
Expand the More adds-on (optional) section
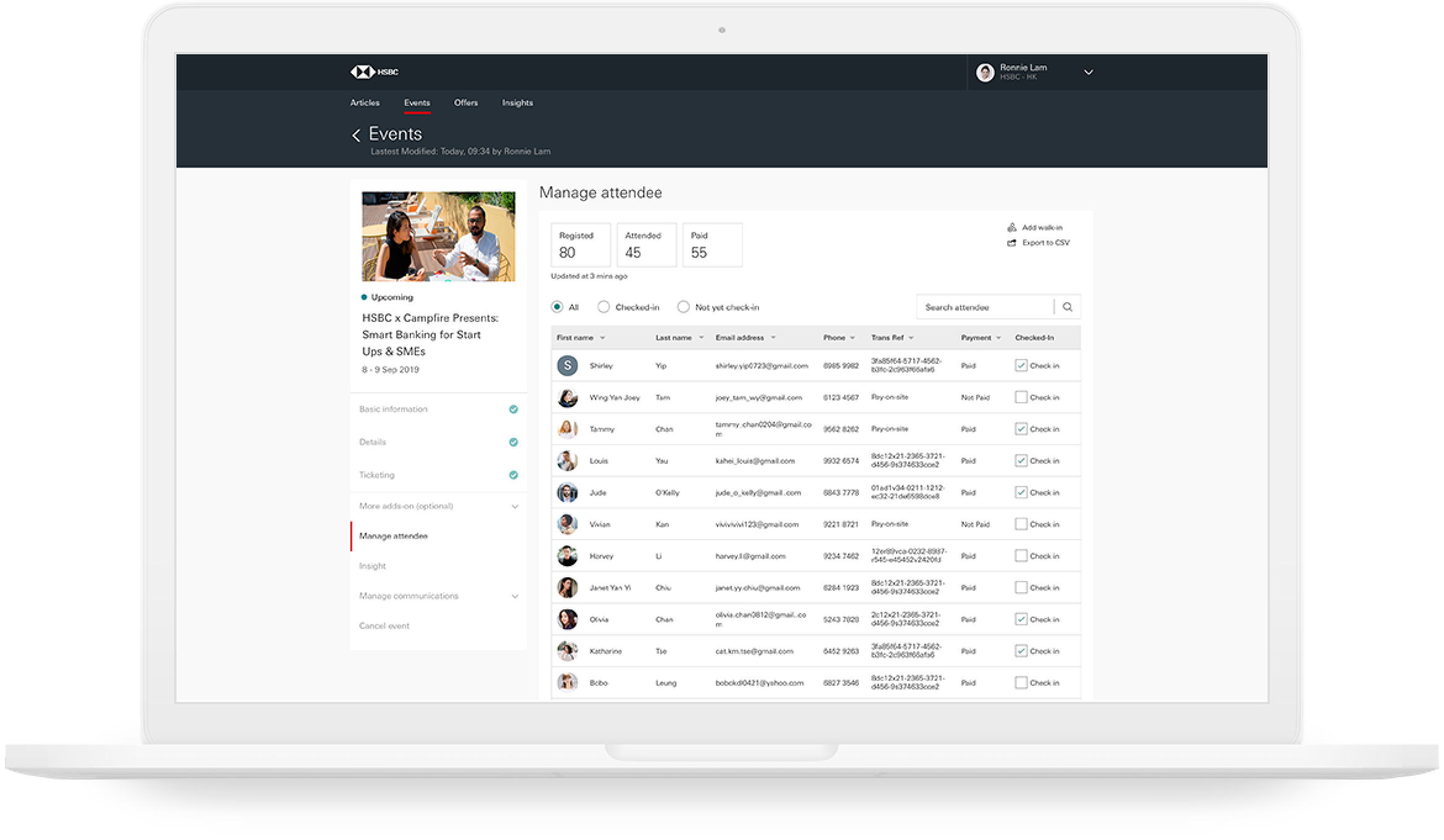[515, 506]
